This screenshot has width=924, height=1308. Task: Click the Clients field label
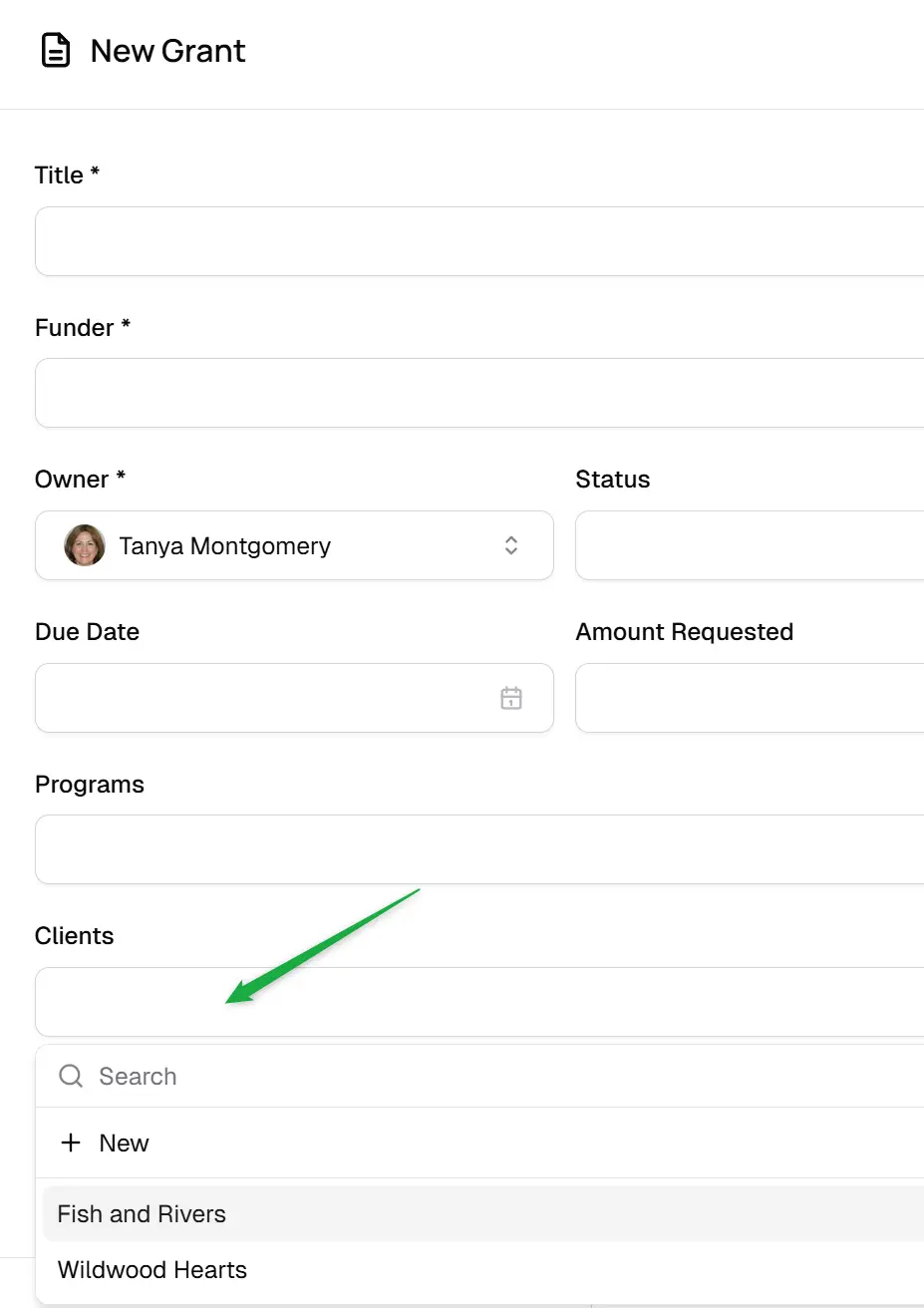tap(74, 936)
